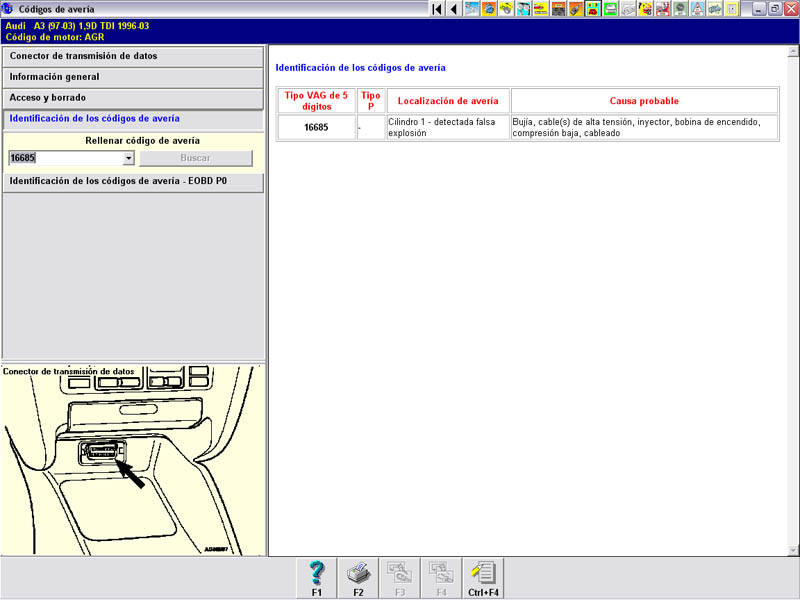Jump to the first page arrow
Viewport: 800px width, 600px height.
(x=437, y=9)
